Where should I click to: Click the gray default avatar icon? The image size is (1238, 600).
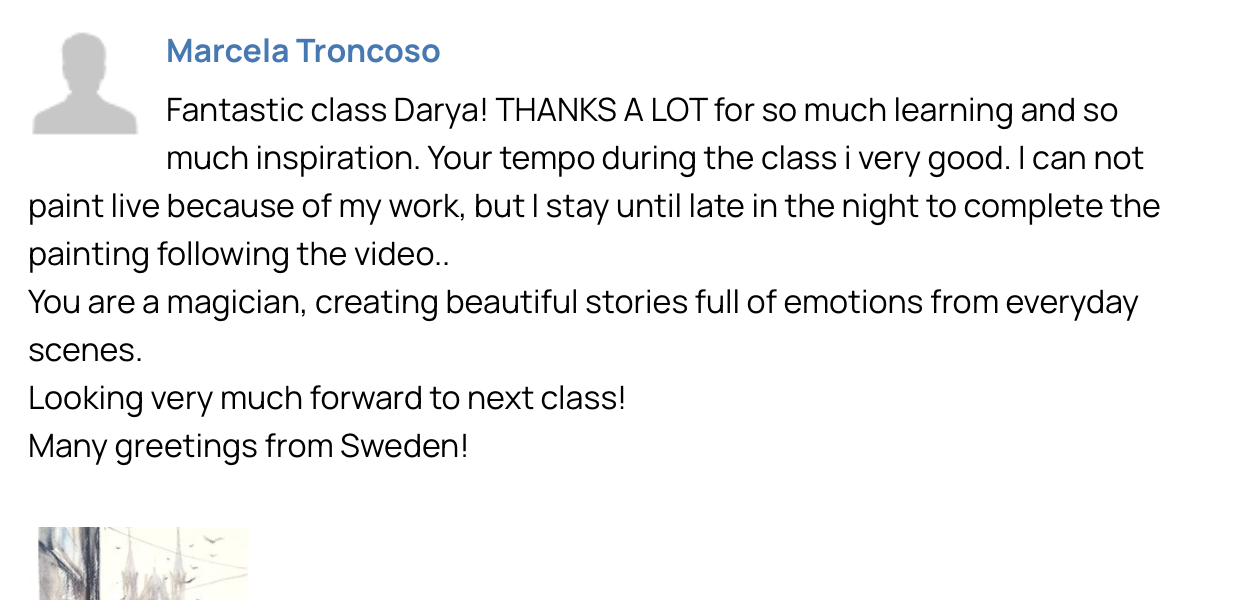click(85, 83)
